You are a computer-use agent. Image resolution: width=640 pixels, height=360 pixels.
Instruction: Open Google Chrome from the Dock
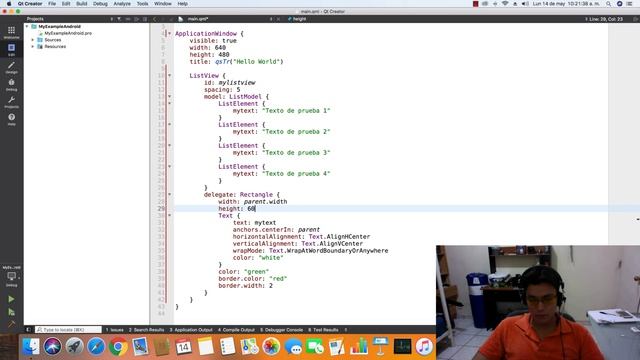[x=118, y=347]
